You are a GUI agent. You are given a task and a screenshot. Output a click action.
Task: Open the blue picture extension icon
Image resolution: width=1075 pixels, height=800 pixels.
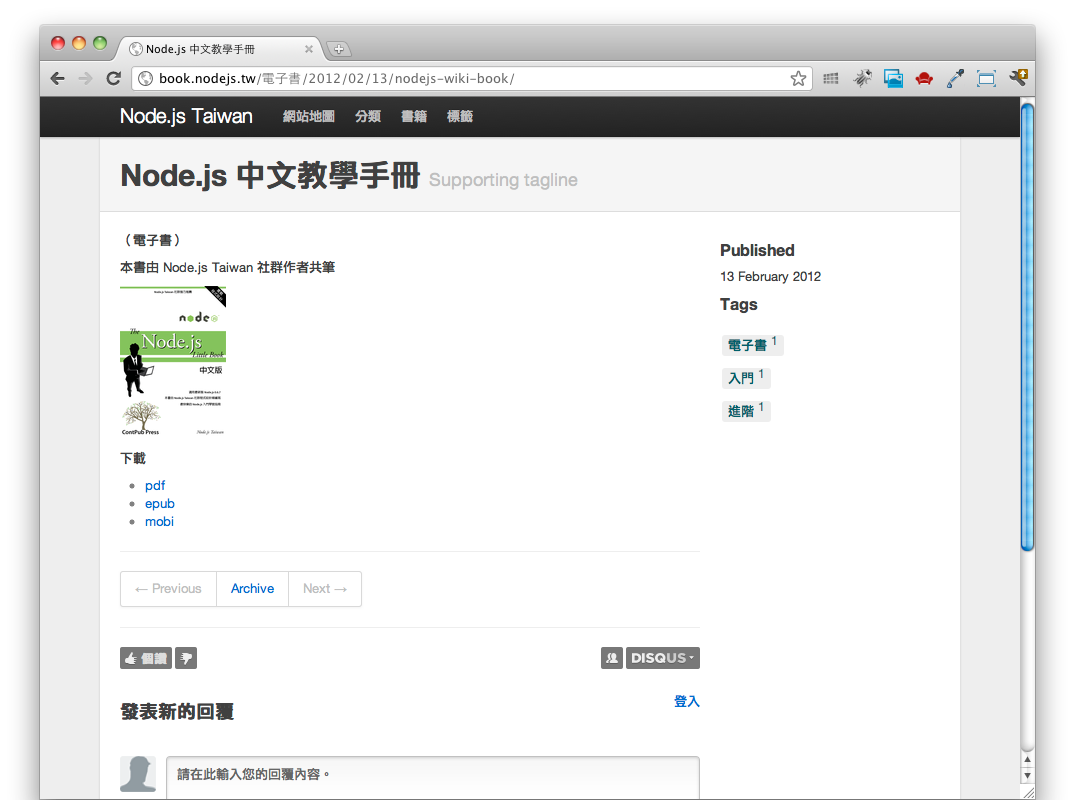tap(893, 78)
